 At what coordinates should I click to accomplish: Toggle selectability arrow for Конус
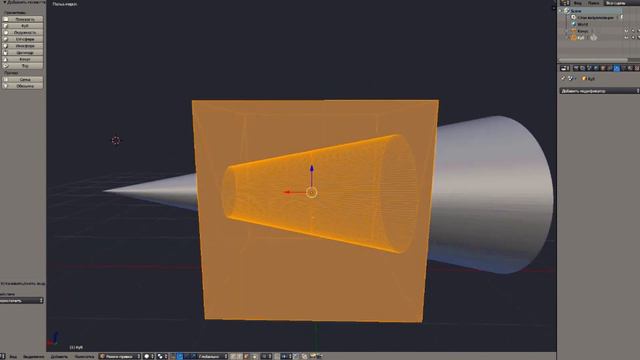[x=633, y=31]
